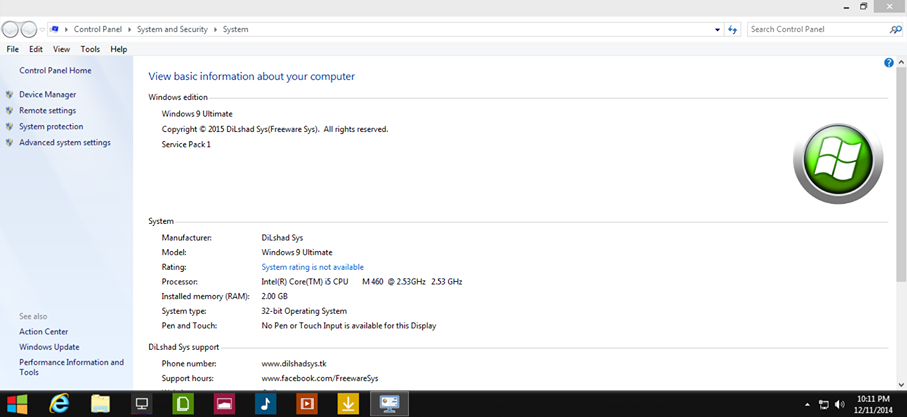Open Windows Update link
Image resolution: width=907 pixels, height=417 pixels.
[x=49, y=347]
